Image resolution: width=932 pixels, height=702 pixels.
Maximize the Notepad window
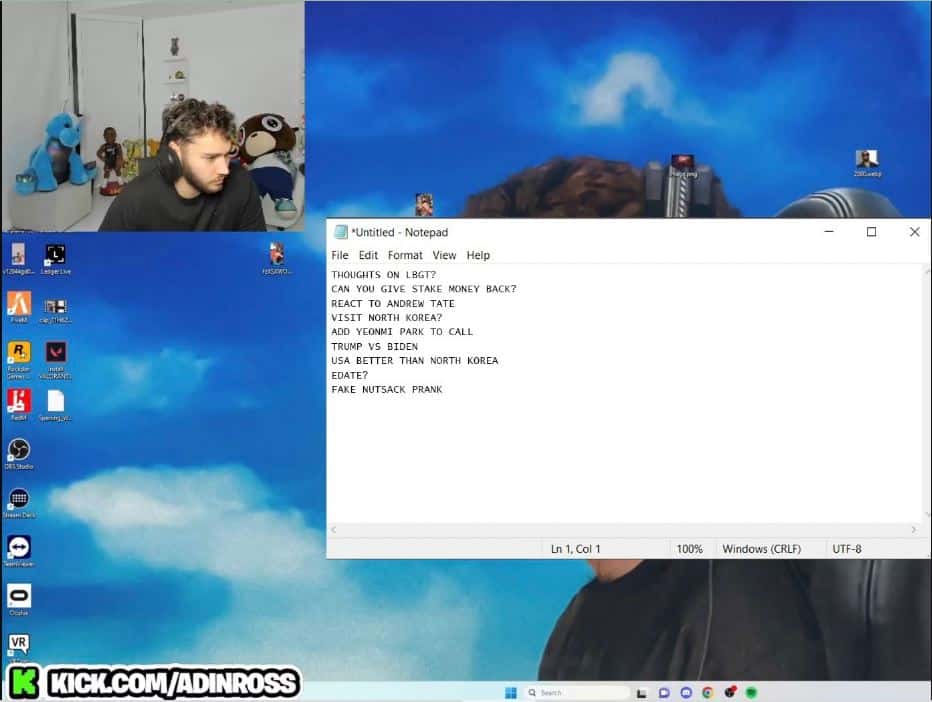871,231
